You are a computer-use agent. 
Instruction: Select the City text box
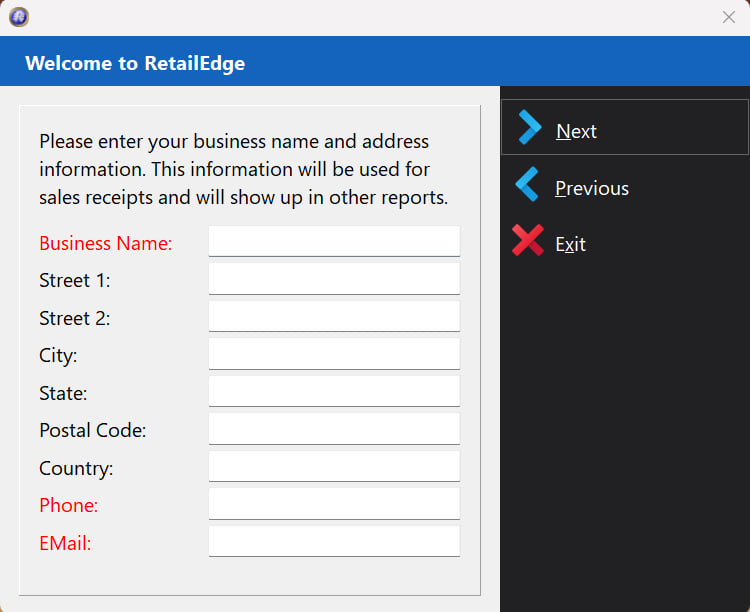(334, 354)
